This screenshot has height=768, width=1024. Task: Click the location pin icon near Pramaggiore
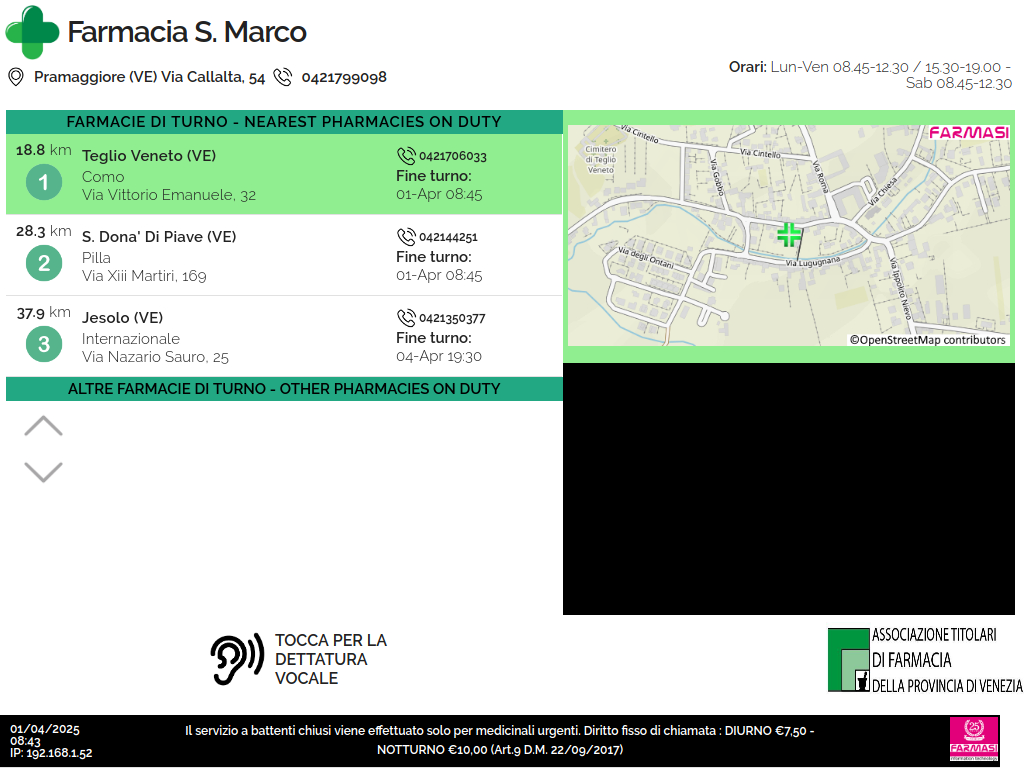coord(16,77)
